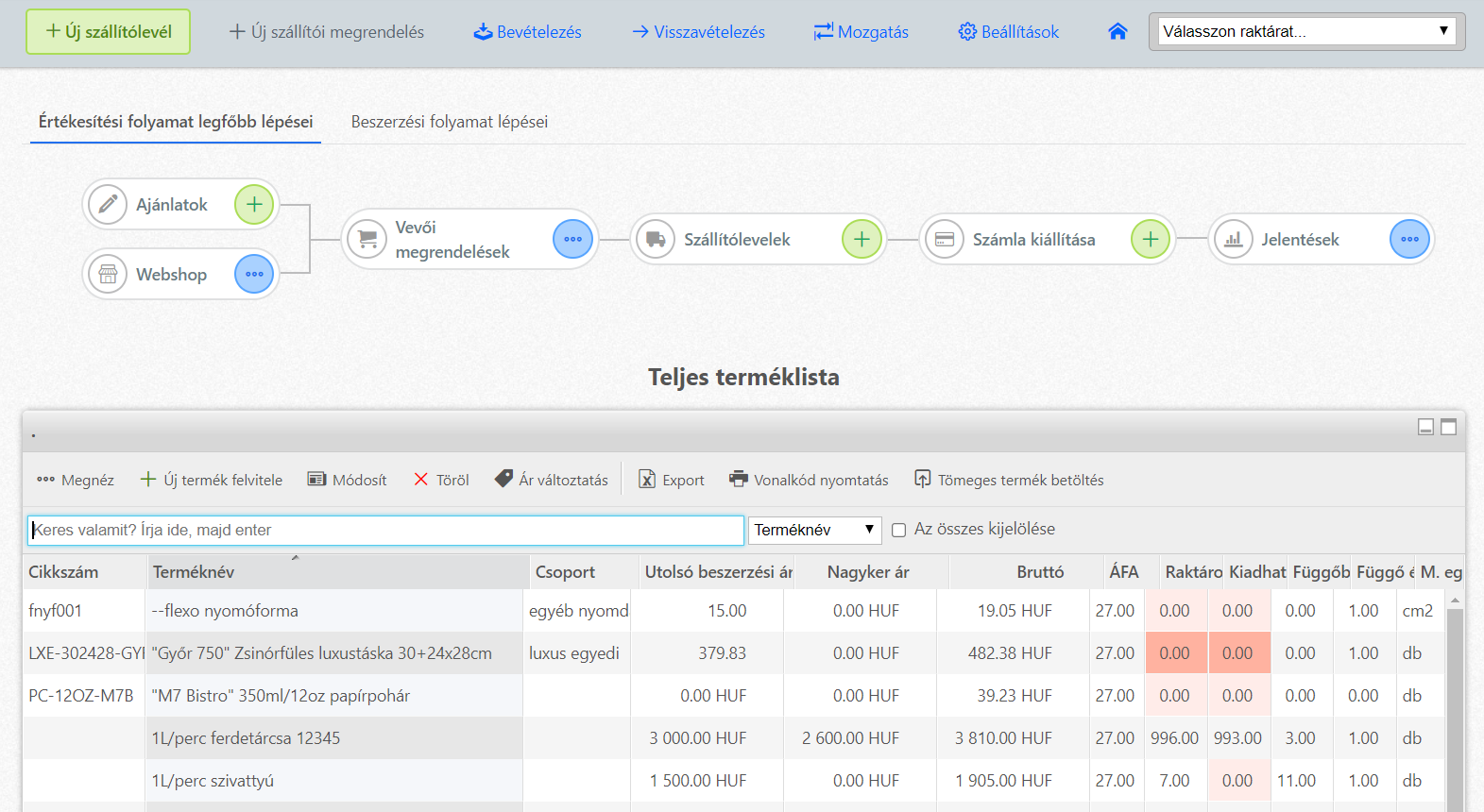The height and width of the screenshot is (812, 1484).
Task: Open the Ajánlatok pencil icon
Action: tap(108, 204)
